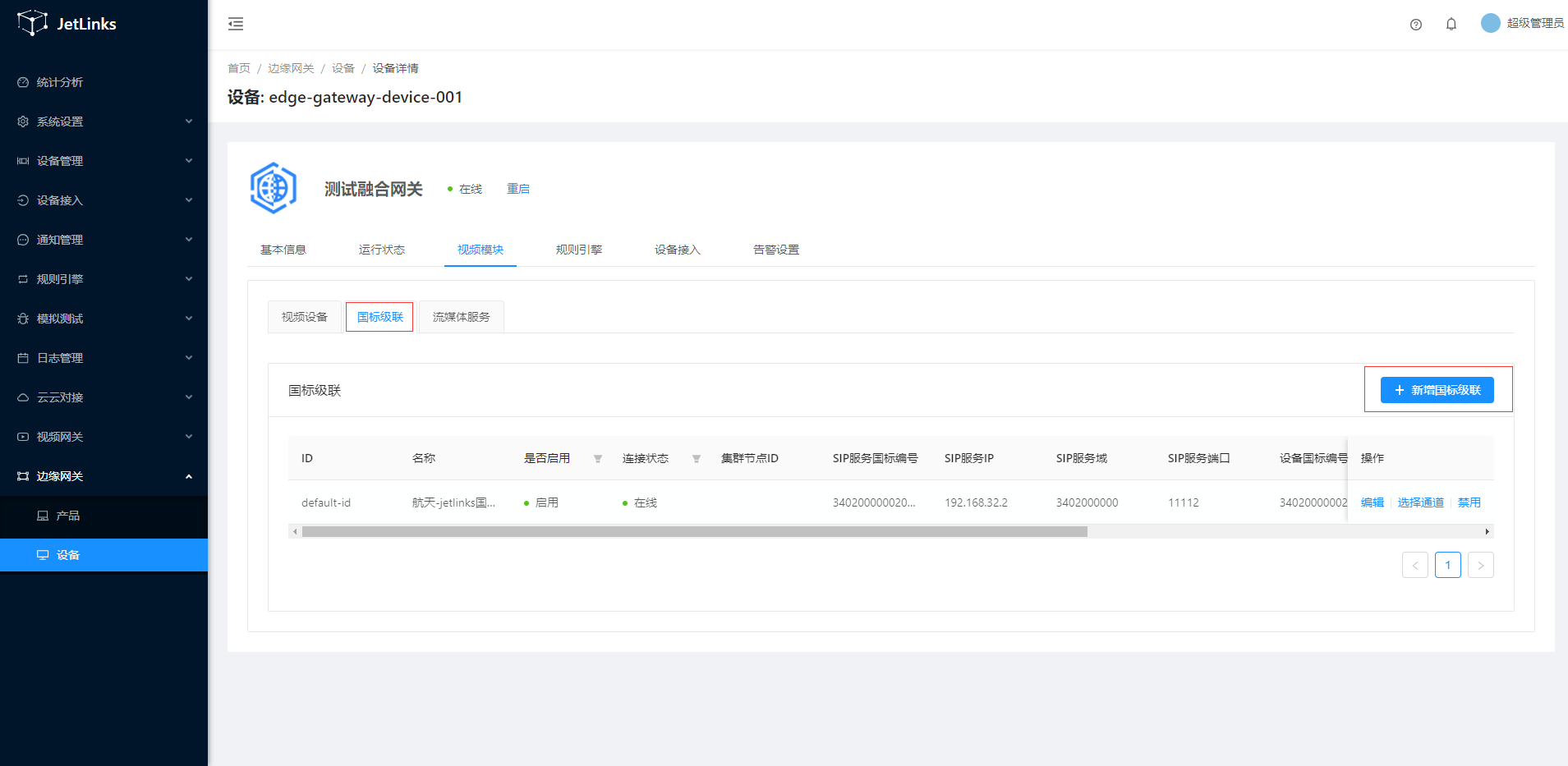Image resolution: width=1568 pixels, height=766 pixels.
Task: Click the 重启 restart link
Action: tap(517, 189)
